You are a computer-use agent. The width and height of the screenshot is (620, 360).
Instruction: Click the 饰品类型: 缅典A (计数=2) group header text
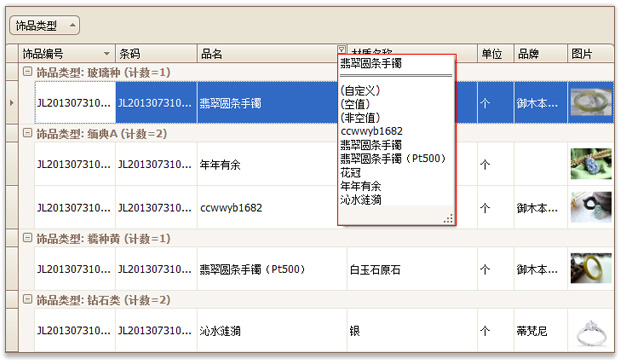(102, 134)
